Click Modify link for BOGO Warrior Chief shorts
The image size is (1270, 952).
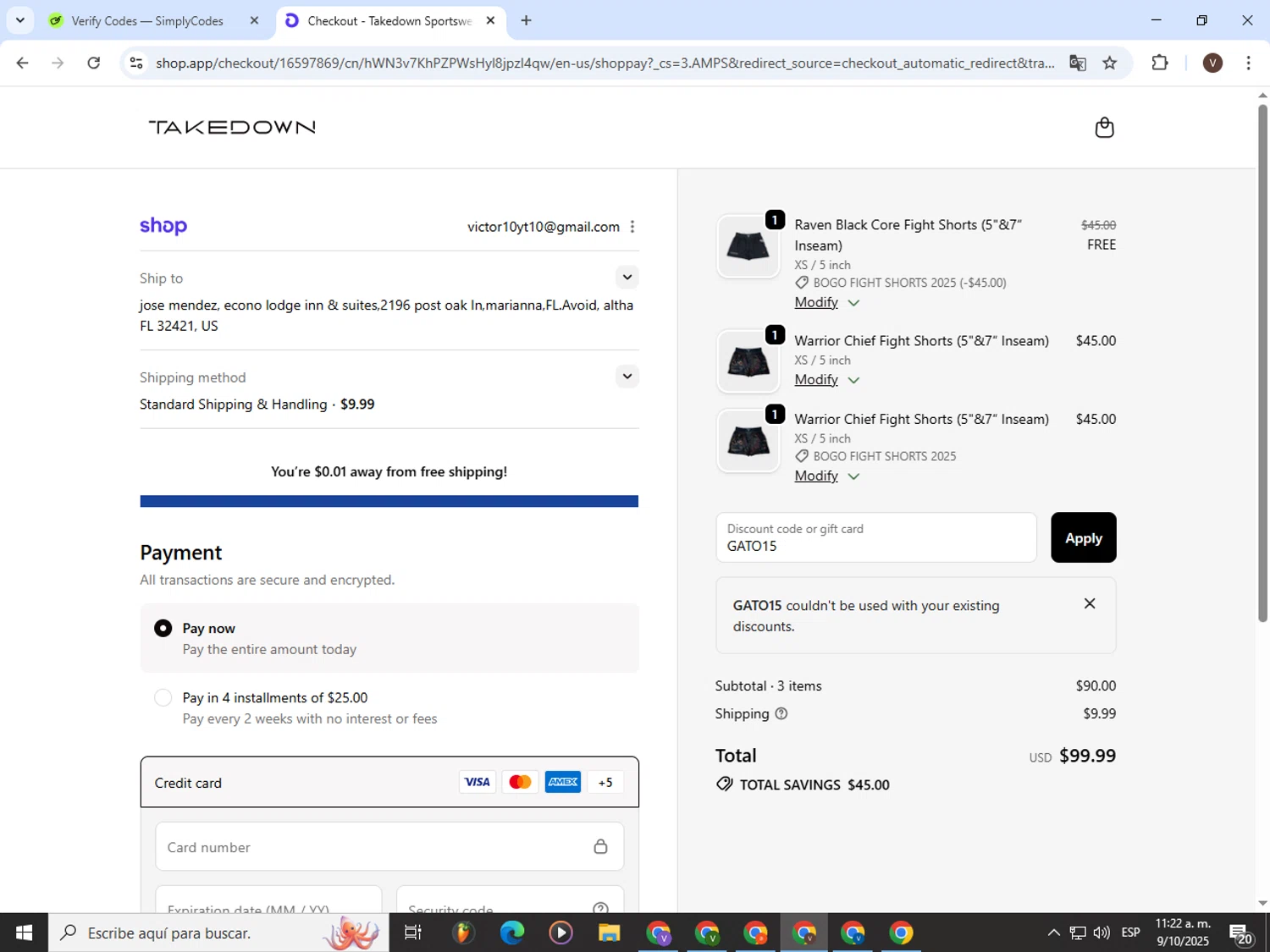pyautogui.click(x=816, y=476)
